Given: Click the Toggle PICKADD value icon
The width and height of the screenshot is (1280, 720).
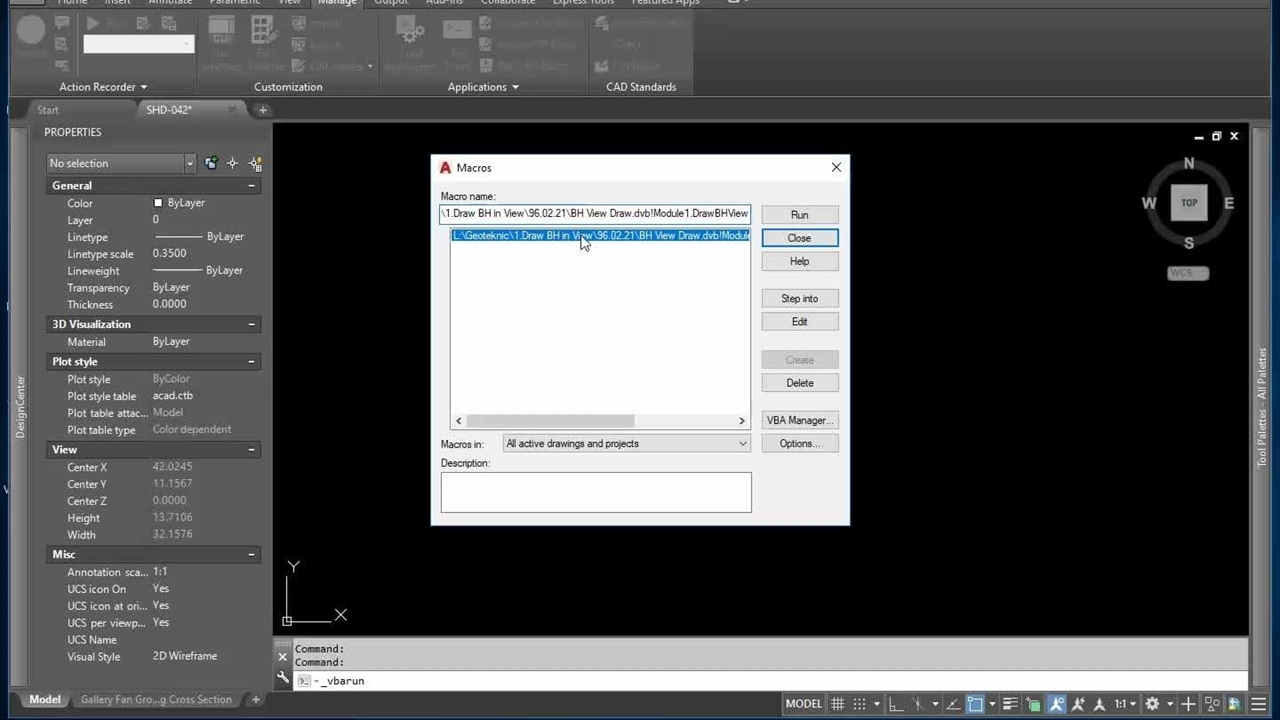Looking at the screenshot, I should (211, 163).
